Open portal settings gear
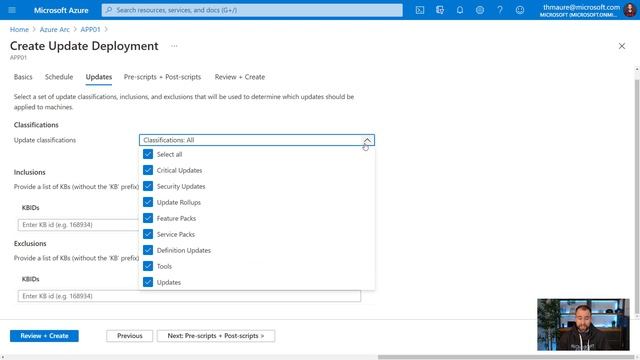Image resolution: width=640 pixels, height=360 pixels. click(480, 10)
